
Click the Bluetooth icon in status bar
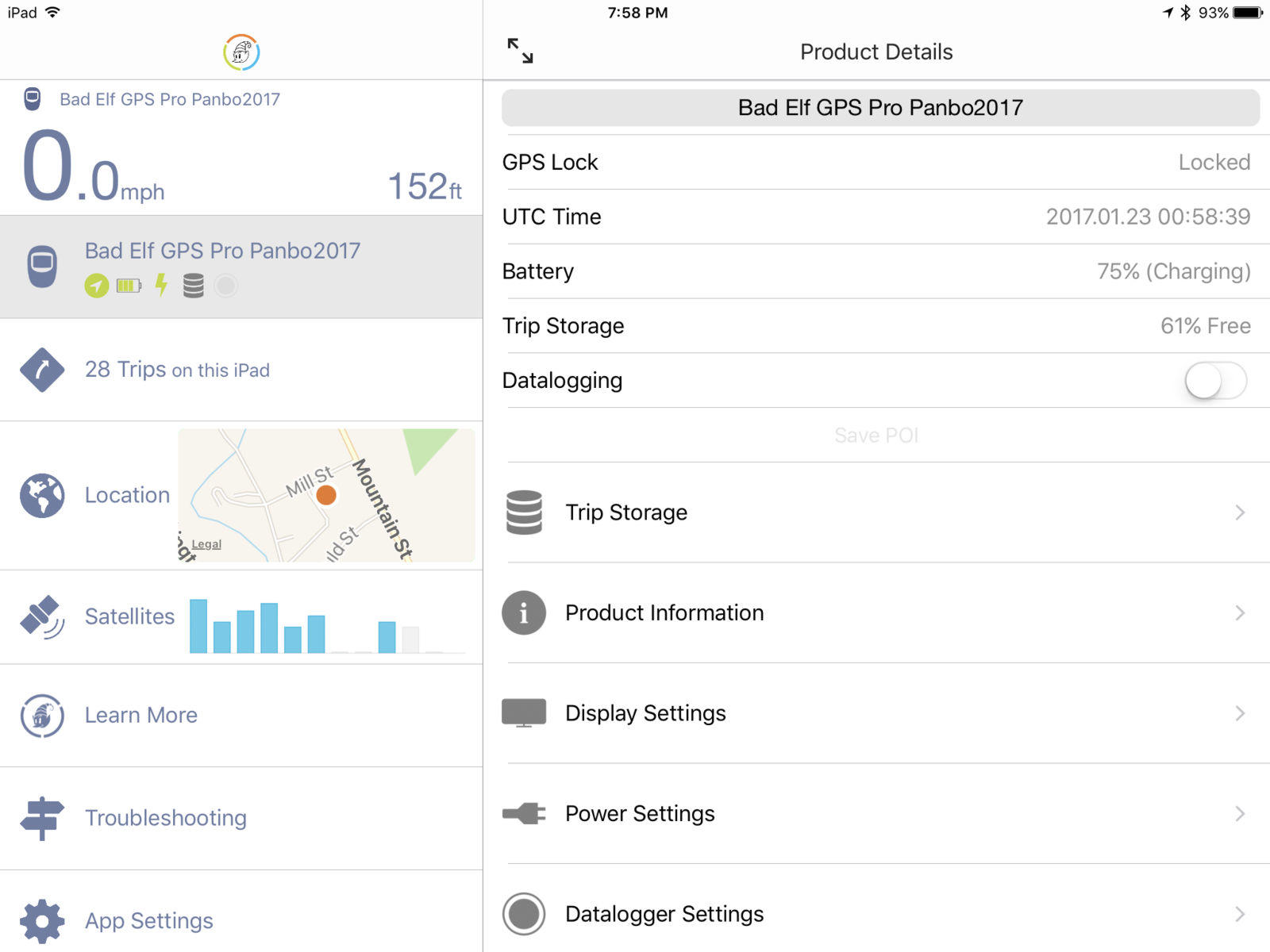(1185, 13)
